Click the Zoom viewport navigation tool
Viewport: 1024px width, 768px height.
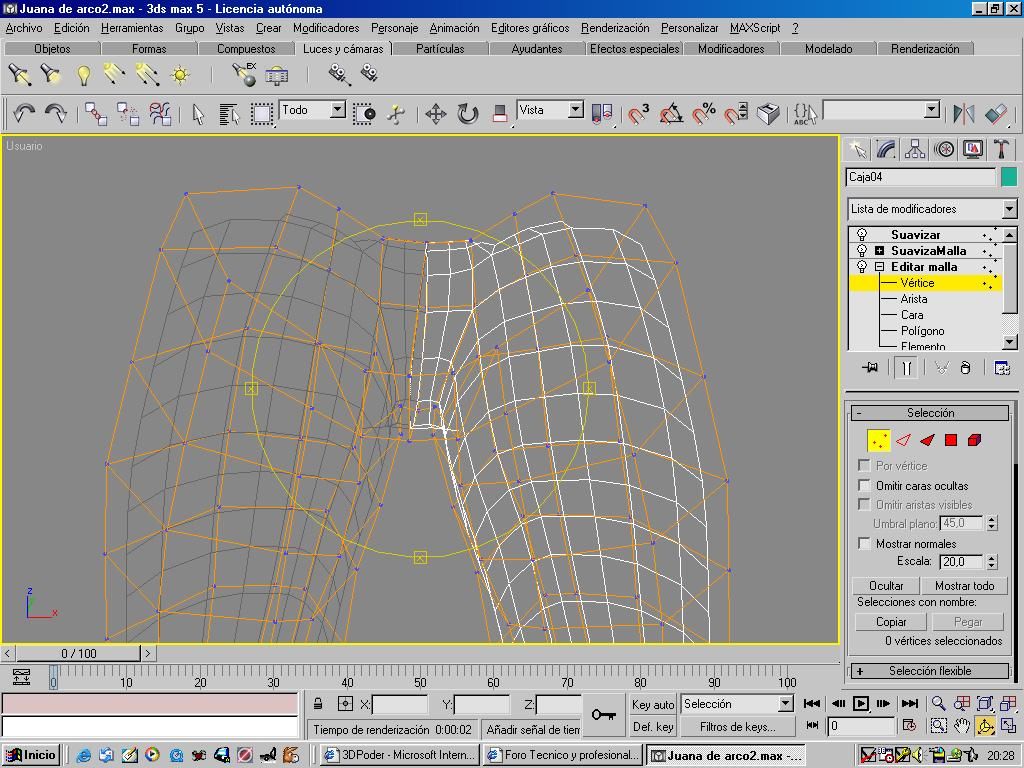tap(938, 704)
